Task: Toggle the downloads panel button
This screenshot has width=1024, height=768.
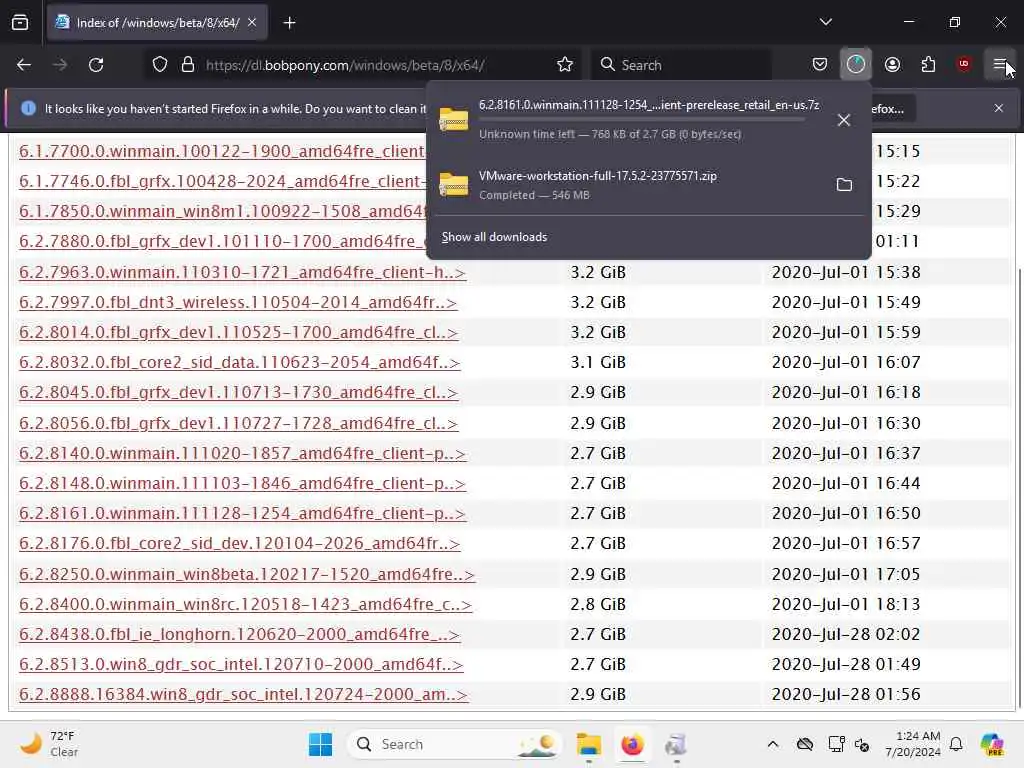Action: [x=856, y=65]
